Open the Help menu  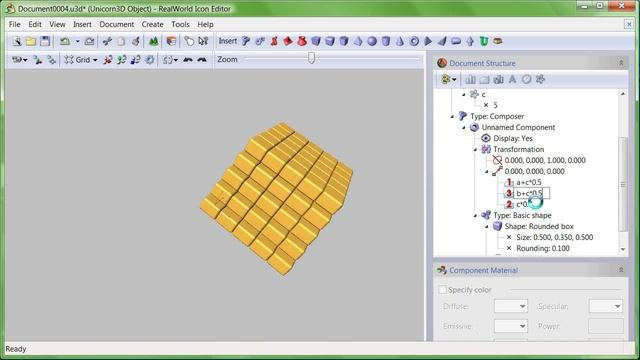(x=205, y=24)
